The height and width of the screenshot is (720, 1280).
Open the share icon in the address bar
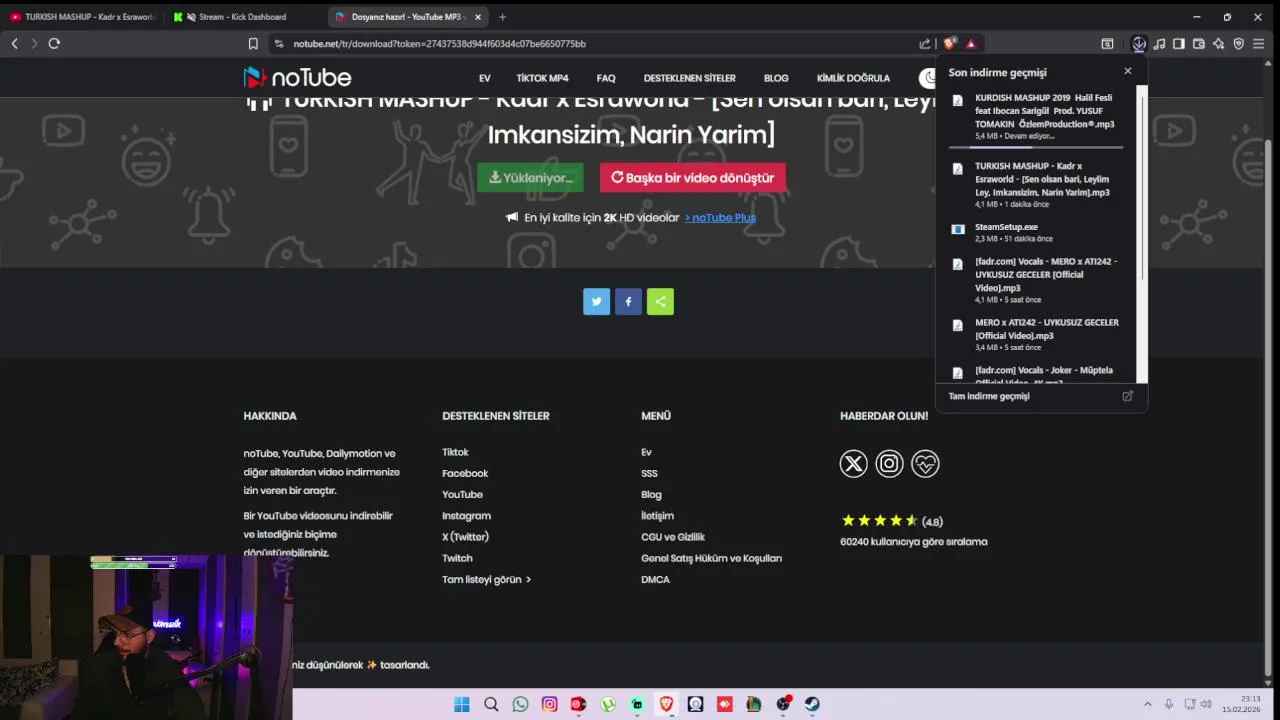point(925,44)
